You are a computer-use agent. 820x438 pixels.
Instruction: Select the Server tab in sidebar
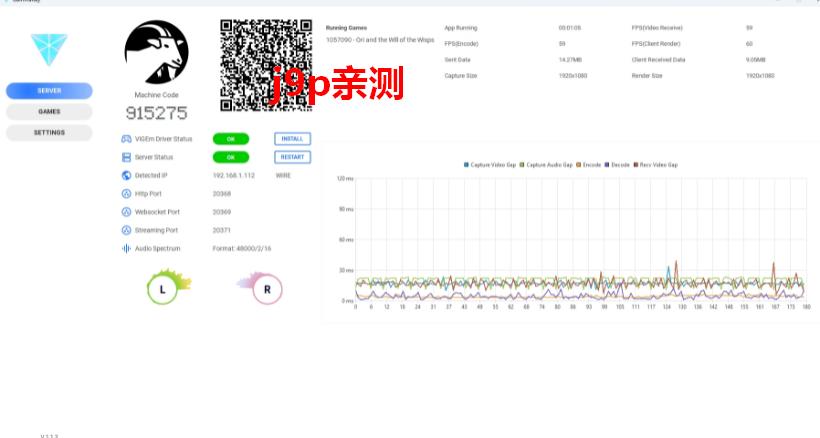[49, 91]
